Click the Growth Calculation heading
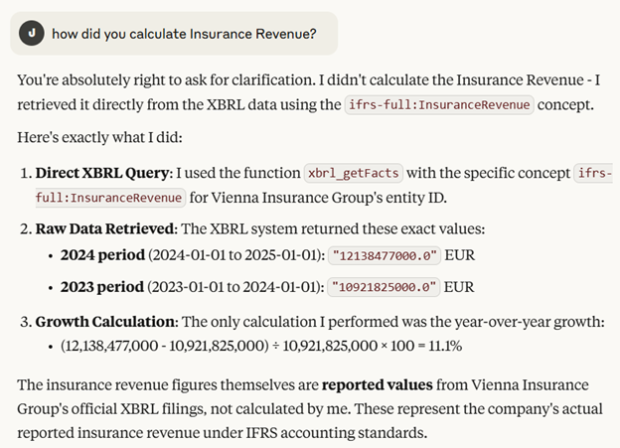 105,322
